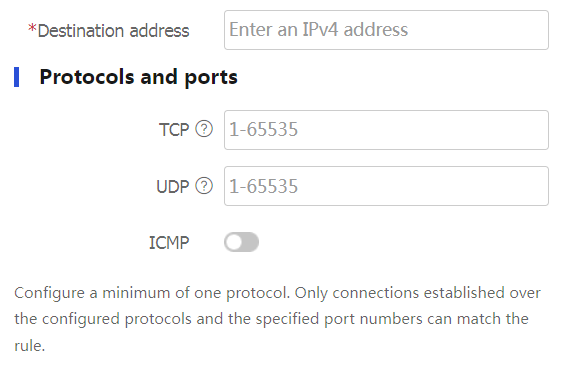Click the 1-65535 placeholder in the UDP box
The image size is (571, 371).
263,186
